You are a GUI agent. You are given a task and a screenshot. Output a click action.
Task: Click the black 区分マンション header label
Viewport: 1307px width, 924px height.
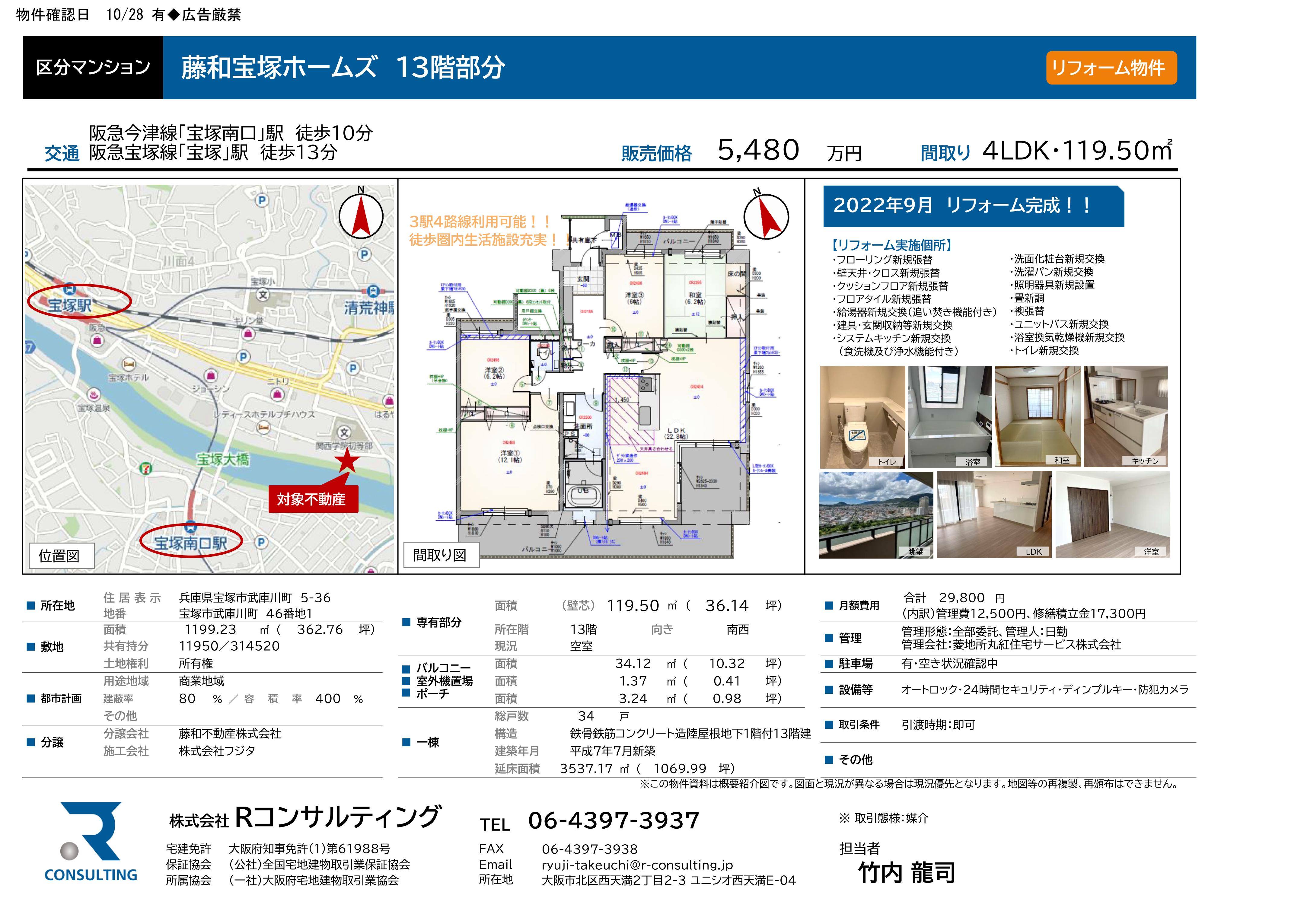pos(93,68)
